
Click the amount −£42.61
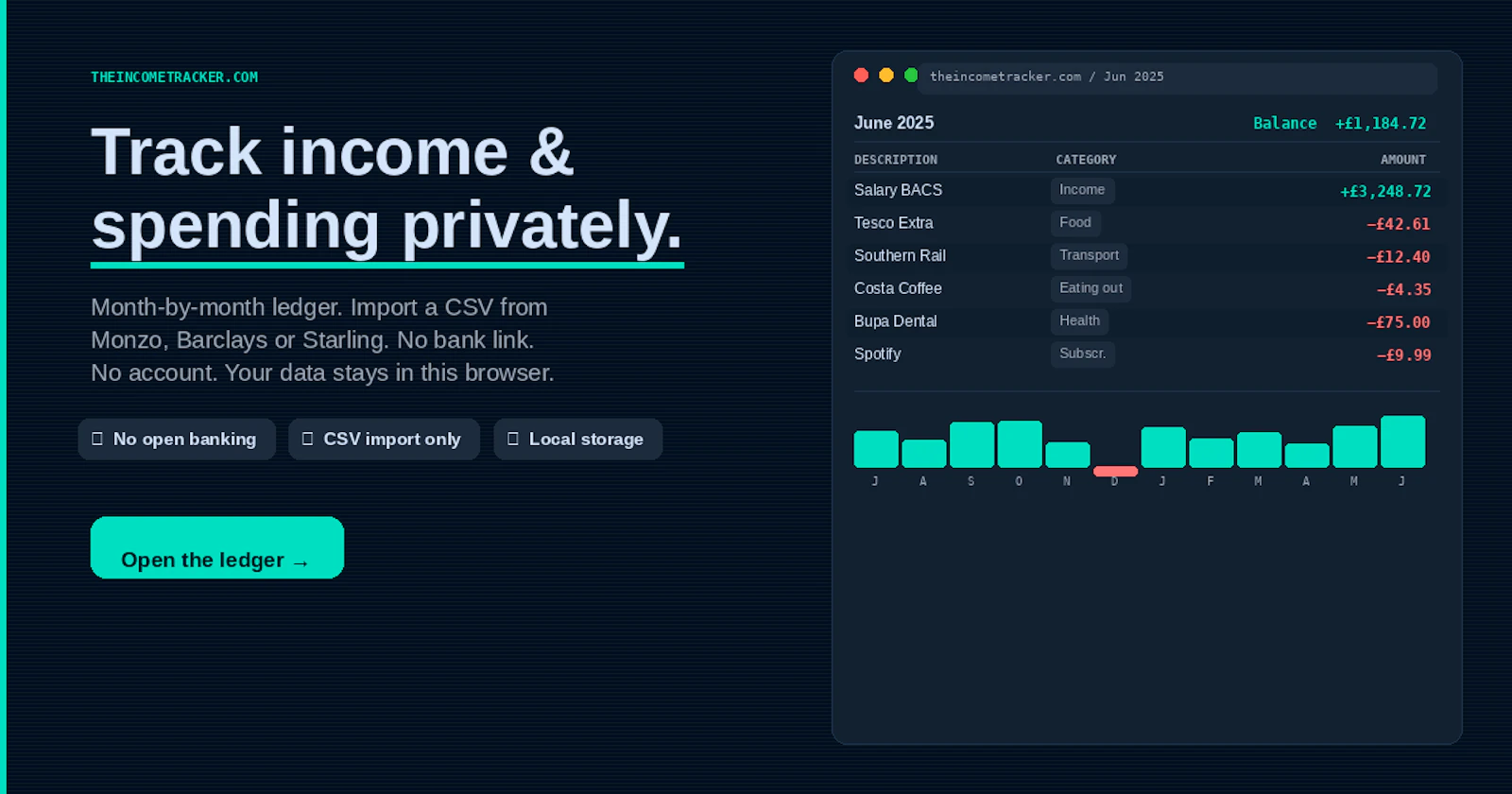1399,225
